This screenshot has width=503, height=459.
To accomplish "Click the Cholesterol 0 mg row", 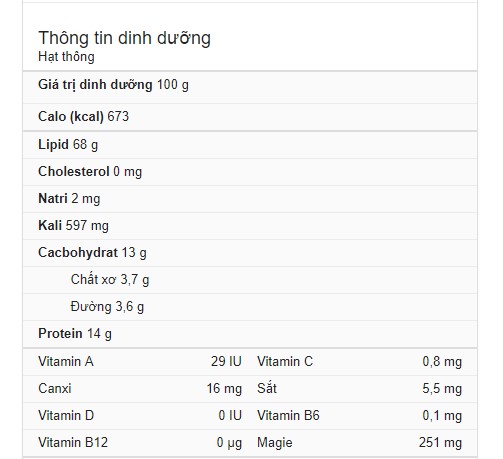I will [250, 172].
